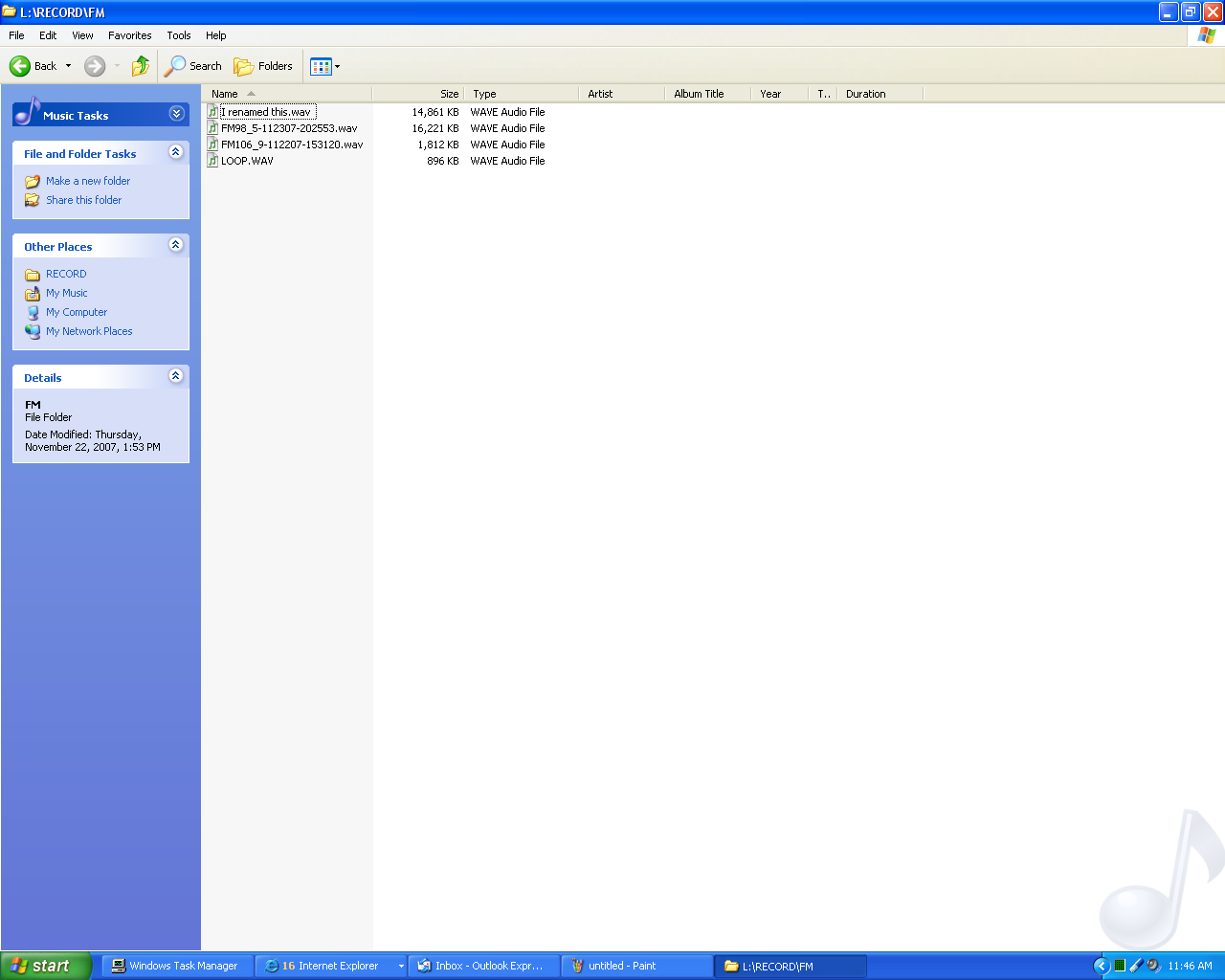Select the LOOP.WAV file icon
This screenshot has height=980, width=1225.
pos(213,161)
